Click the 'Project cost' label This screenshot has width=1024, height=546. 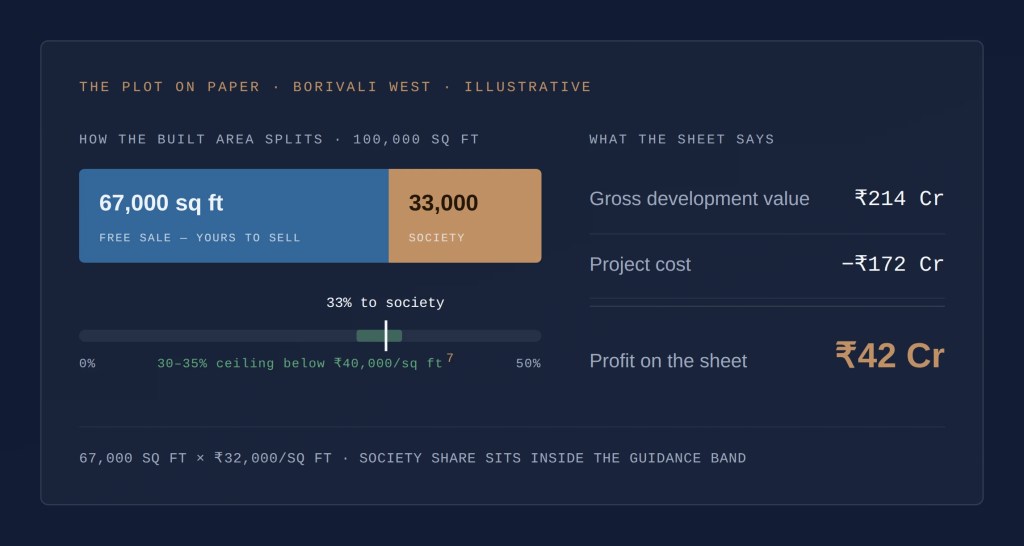[640, 265]
